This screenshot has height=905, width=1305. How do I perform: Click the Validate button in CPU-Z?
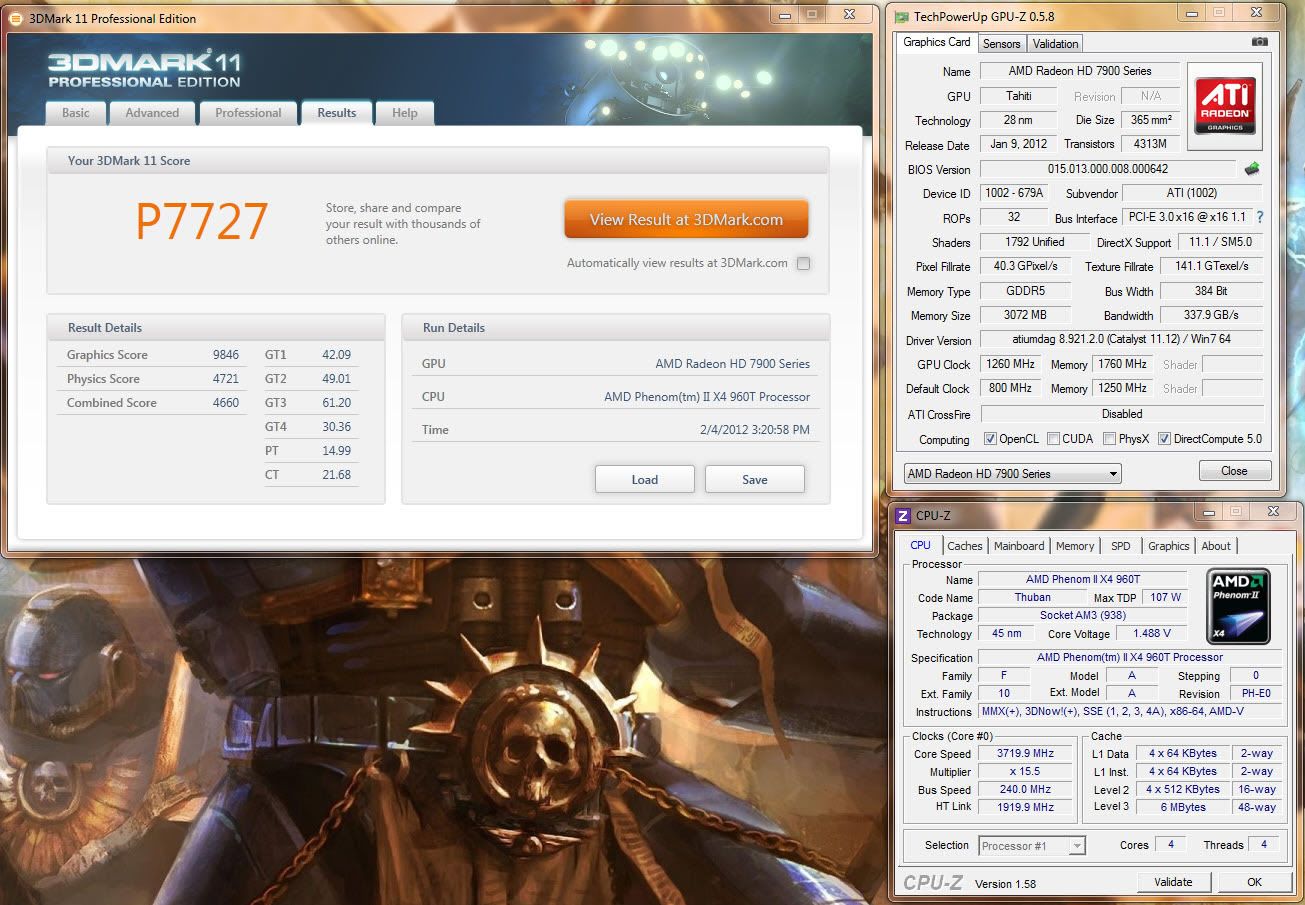(x=1173, y=882)
